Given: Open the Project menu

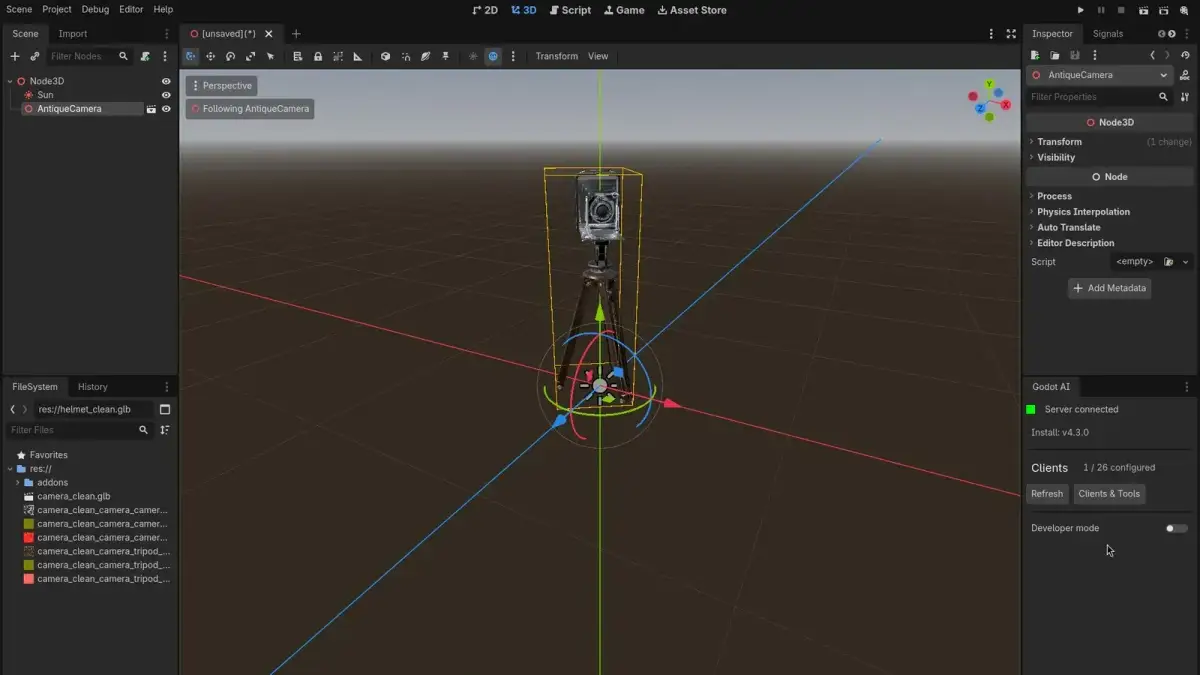Looking at the screenshot, I should tap(57, 9).
